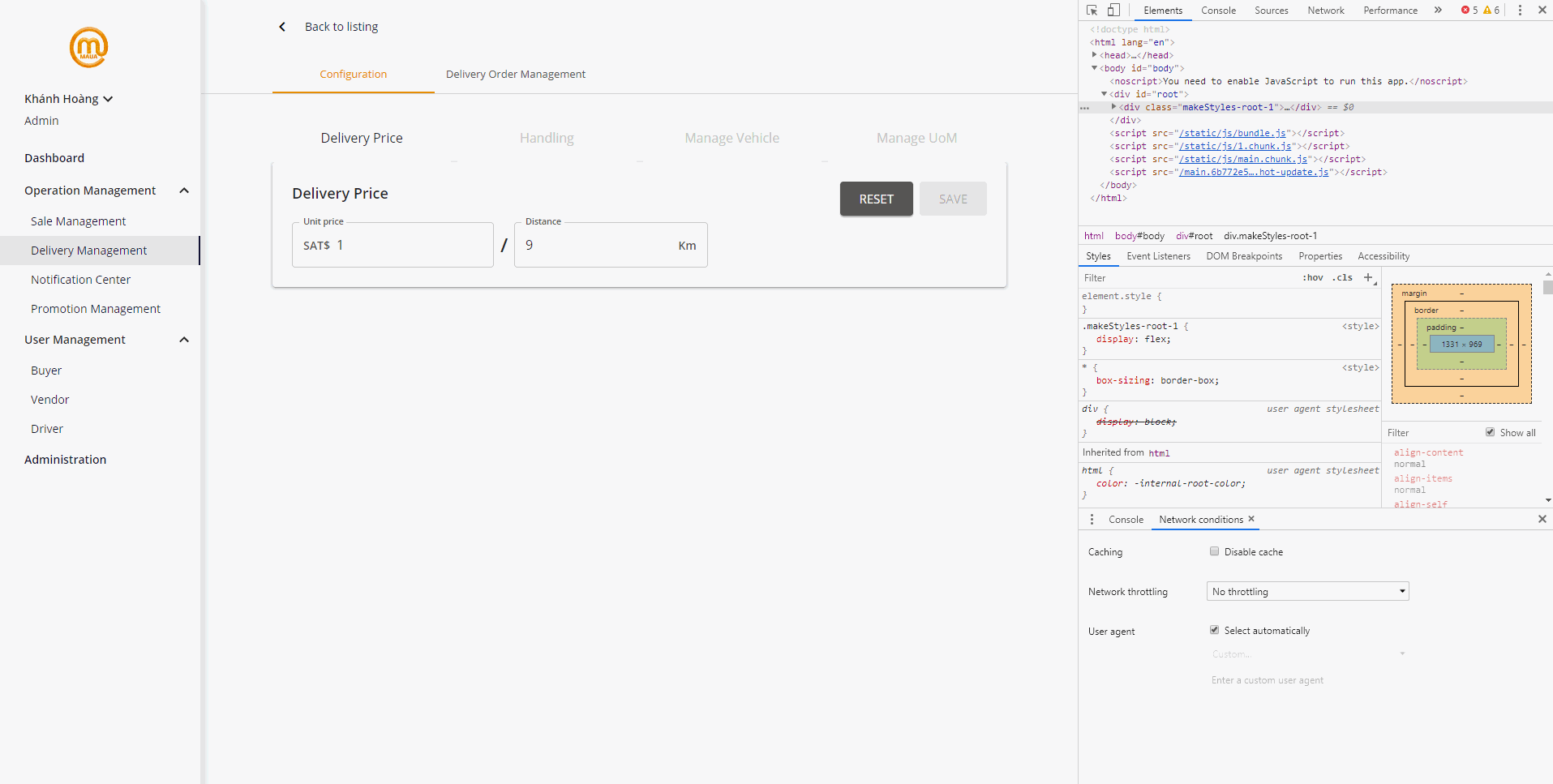This screenshot has height=784, width=1553.
Task: Open the /static/js/main.chunk.js script link
Action: click(1243, 159)
